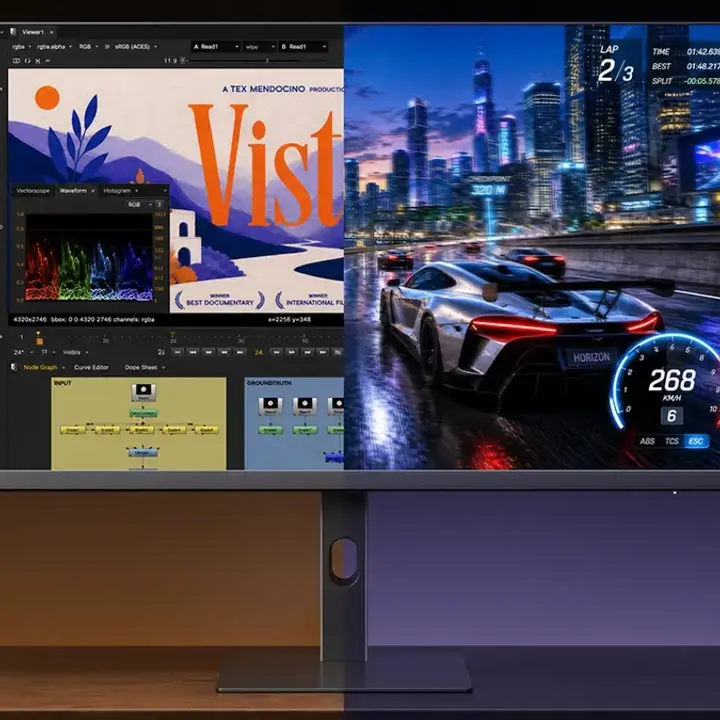
Task: Open the Dope Sheet tab
Action: [141, 367]
